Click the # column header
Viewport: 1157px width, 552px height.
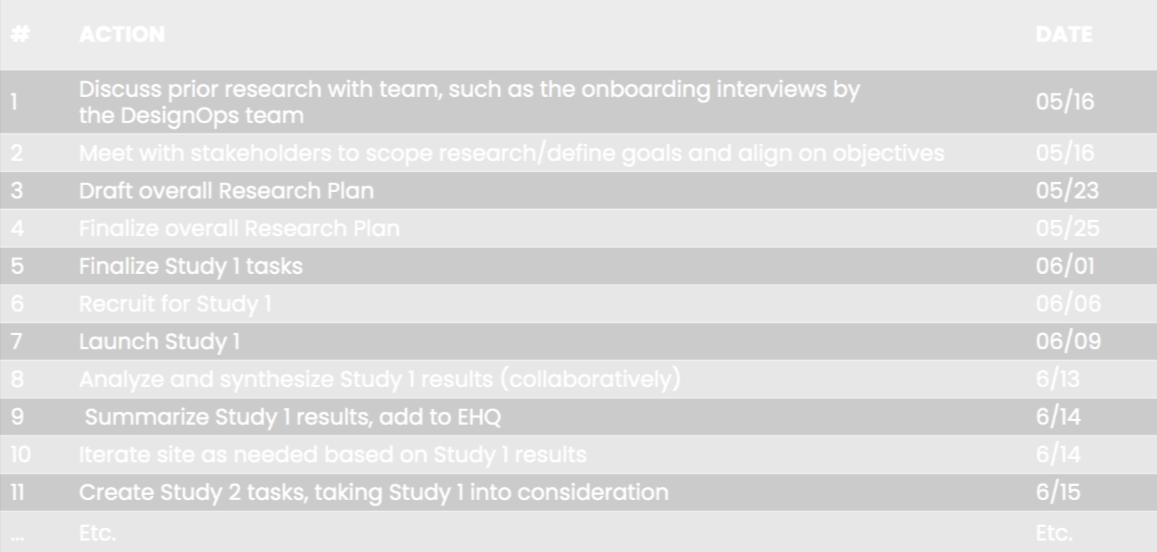(x=21, y=34)
